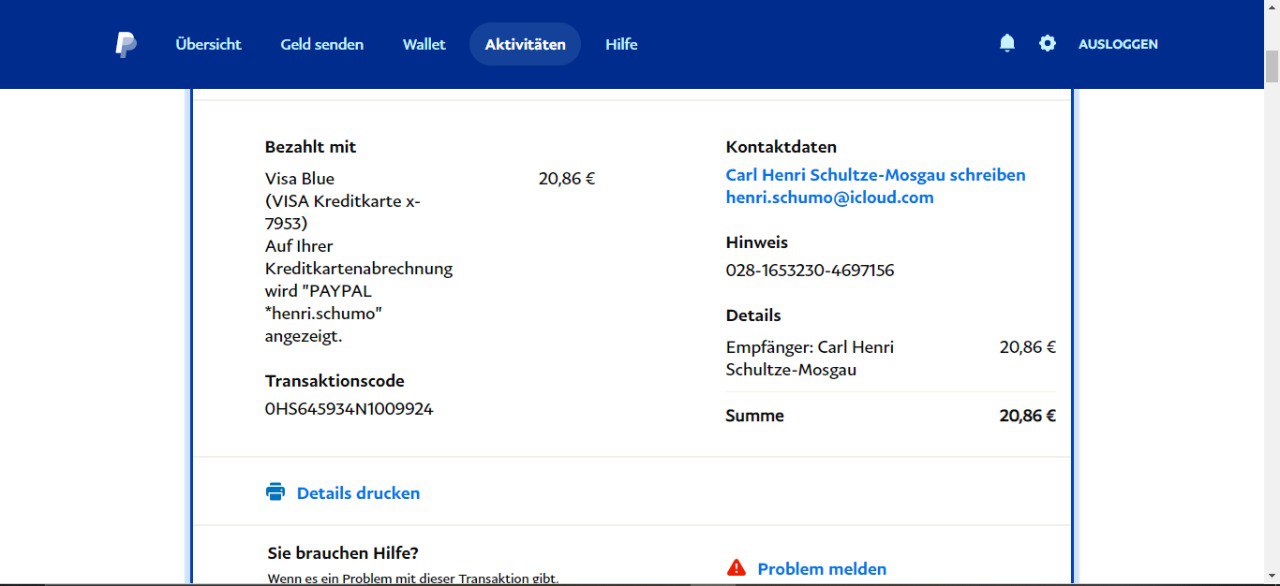Click the red warning triangle icon
This screenshot has width=1280, height=586.
coord(736,568)
